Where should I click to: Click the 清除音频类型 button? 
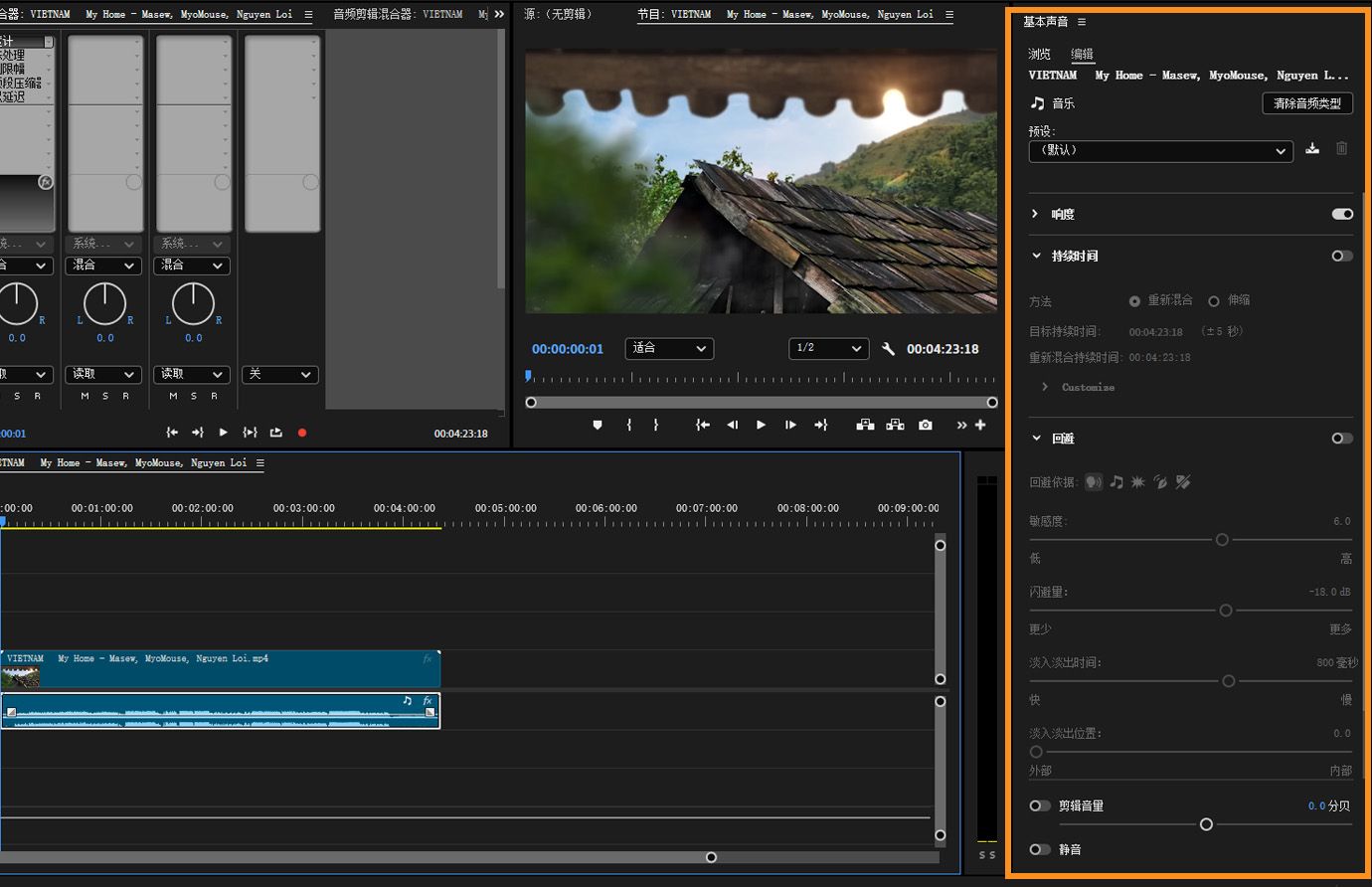tap(1307, 102)
